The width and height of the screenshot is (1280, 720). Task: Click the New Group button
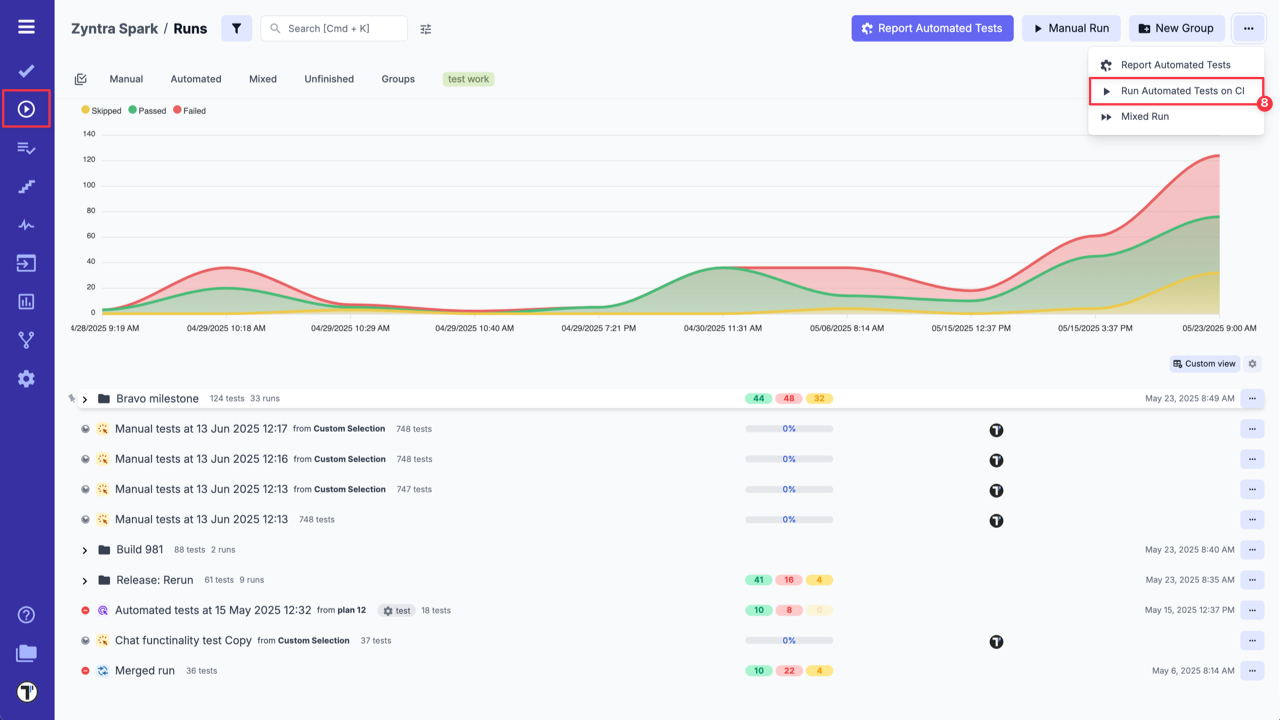[1176, 28]
